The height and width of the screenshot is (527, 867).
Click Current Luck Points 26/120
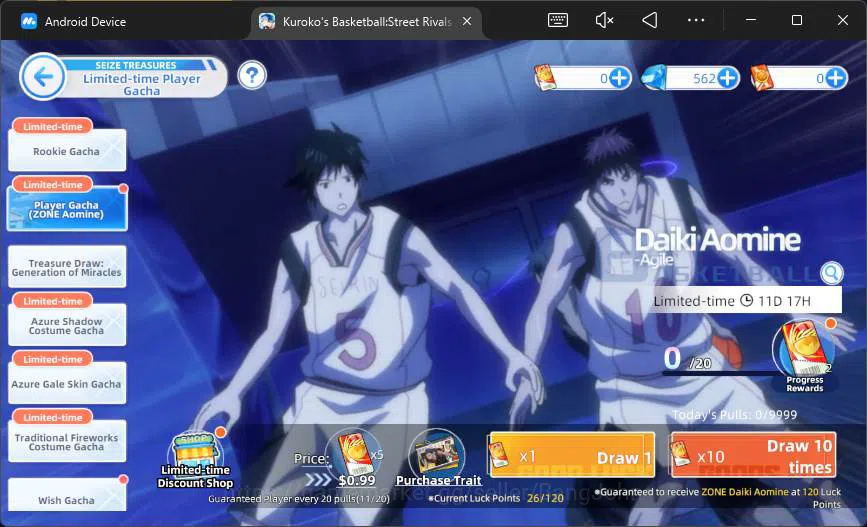498,498
